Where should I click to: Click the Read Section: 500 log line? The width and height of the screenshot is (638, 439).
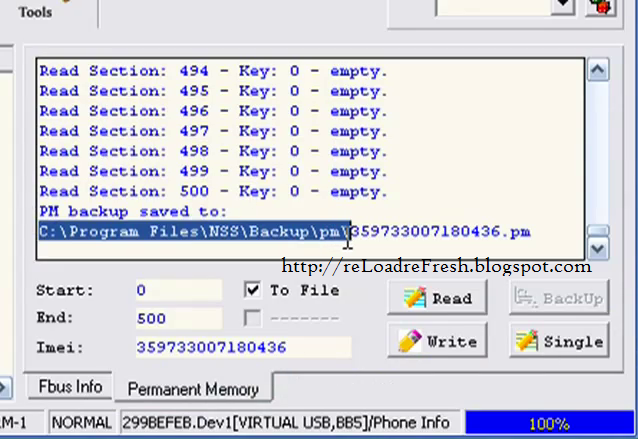(213, 192)
